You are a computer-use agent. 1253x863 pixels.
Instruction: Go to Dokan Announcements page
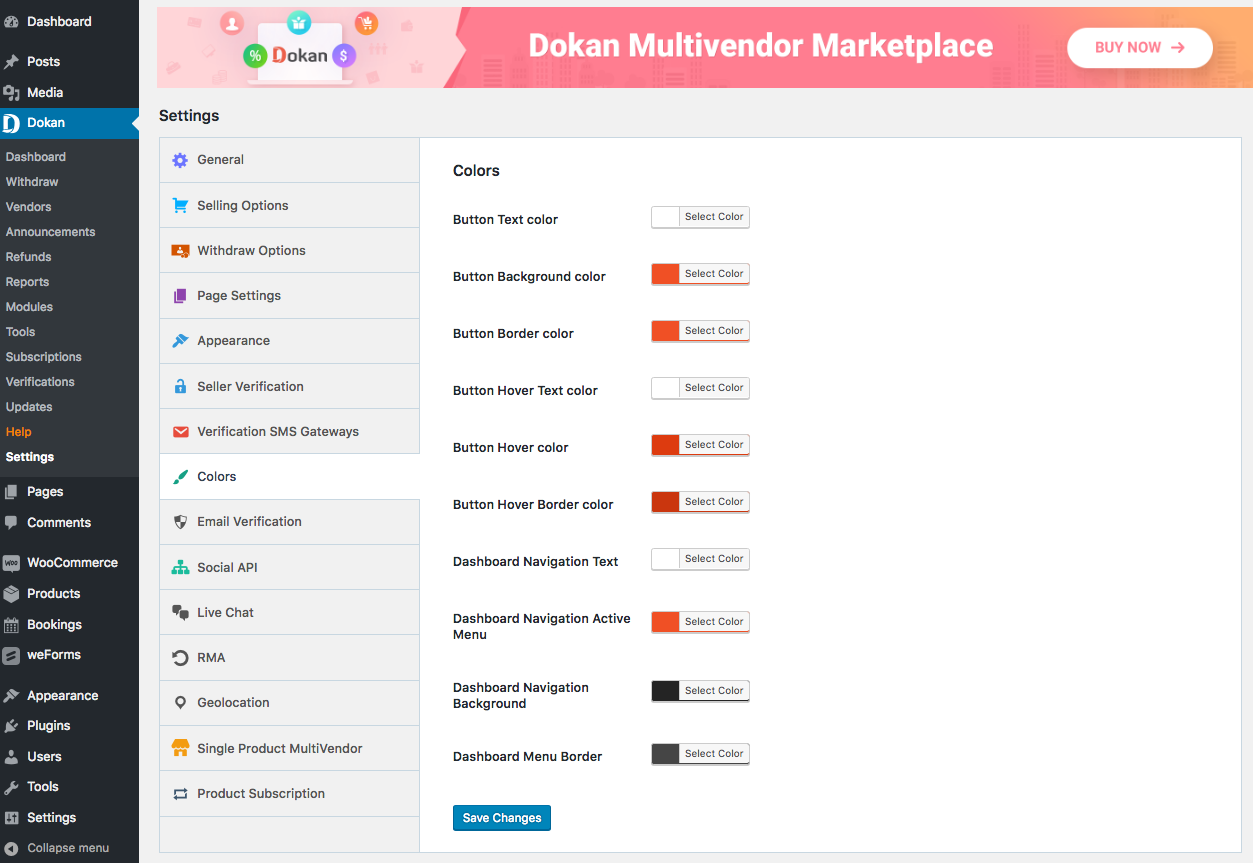tap(50, 232)
